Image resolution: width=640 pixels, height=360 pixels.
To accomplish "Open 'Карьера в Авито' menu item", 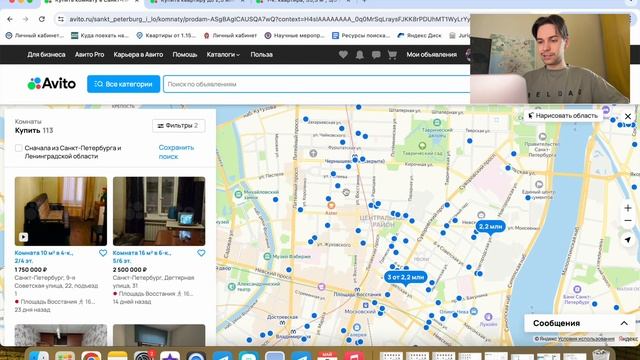I will point(138,54).
